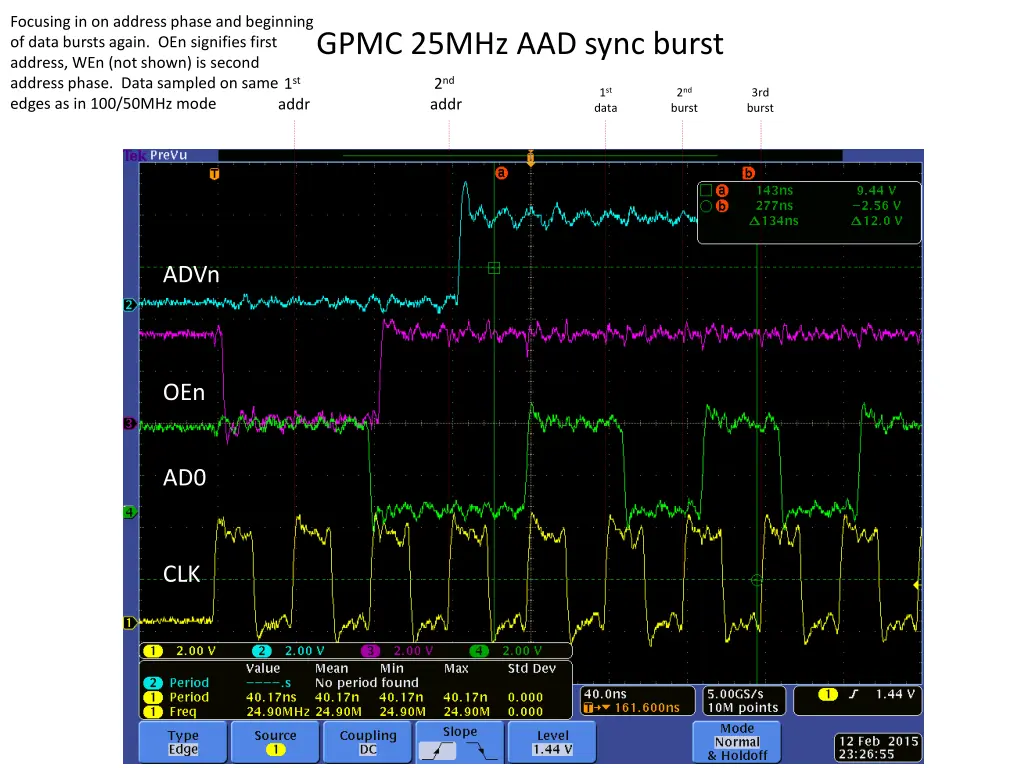This screenshot has width=1024, height=768.
Task: Click the PreVu acquisition status label
Action: click(168, 155)
